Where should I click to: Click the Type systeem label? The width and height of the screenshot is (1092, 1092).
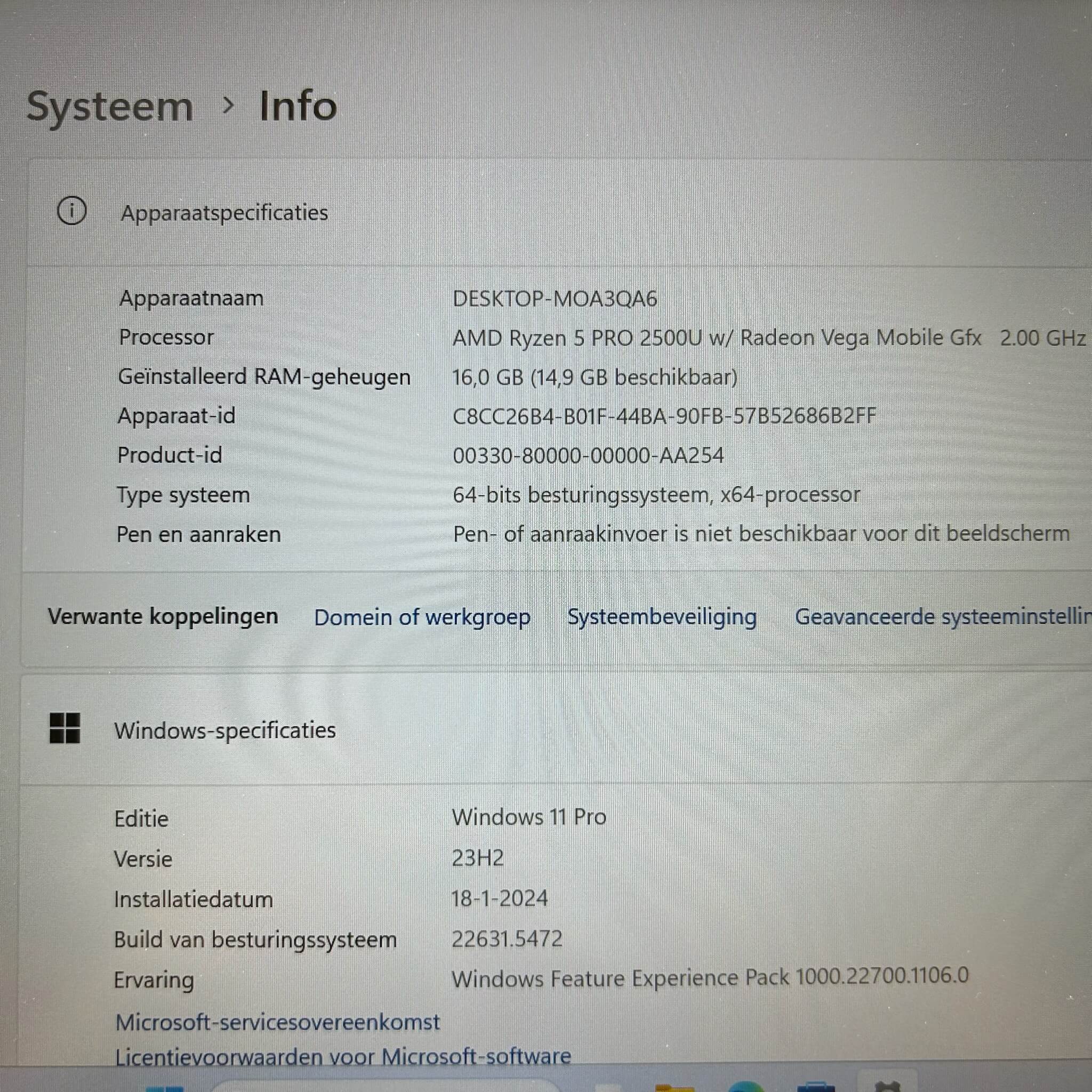tap(183, 495)
